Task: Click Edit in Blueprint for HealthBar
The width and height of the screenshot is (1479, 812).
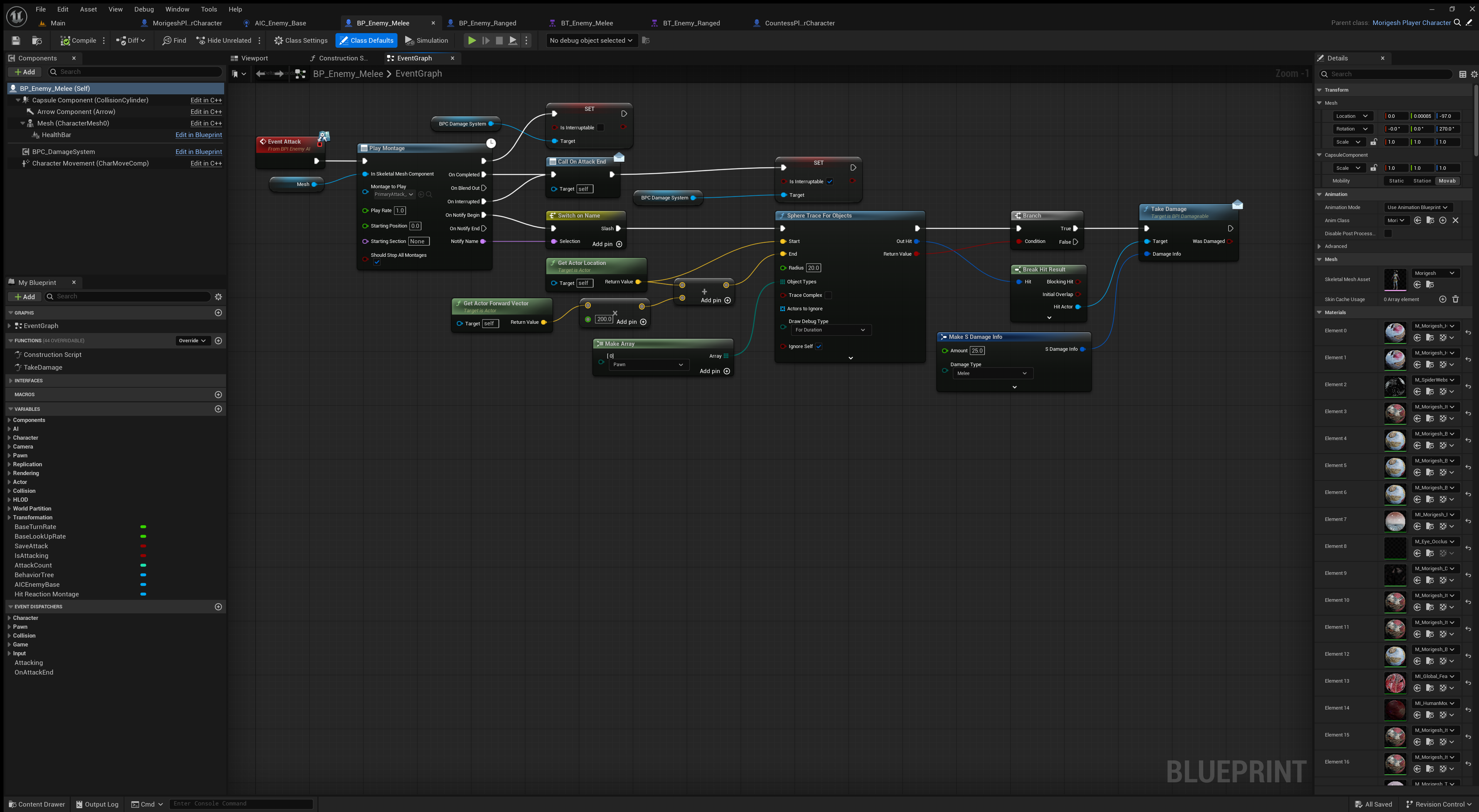Action: point(198,135)
